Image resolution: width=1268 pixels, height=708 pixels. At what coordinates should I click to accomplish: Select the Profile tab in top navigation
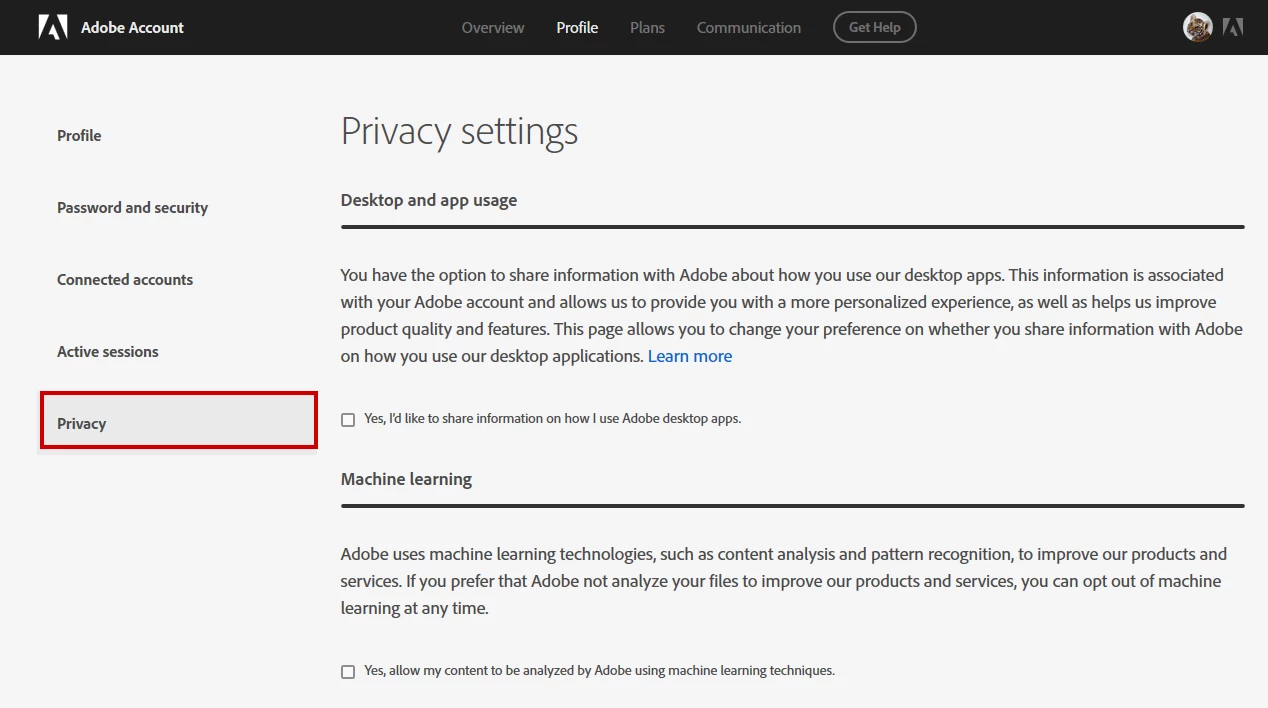[577, 27]
